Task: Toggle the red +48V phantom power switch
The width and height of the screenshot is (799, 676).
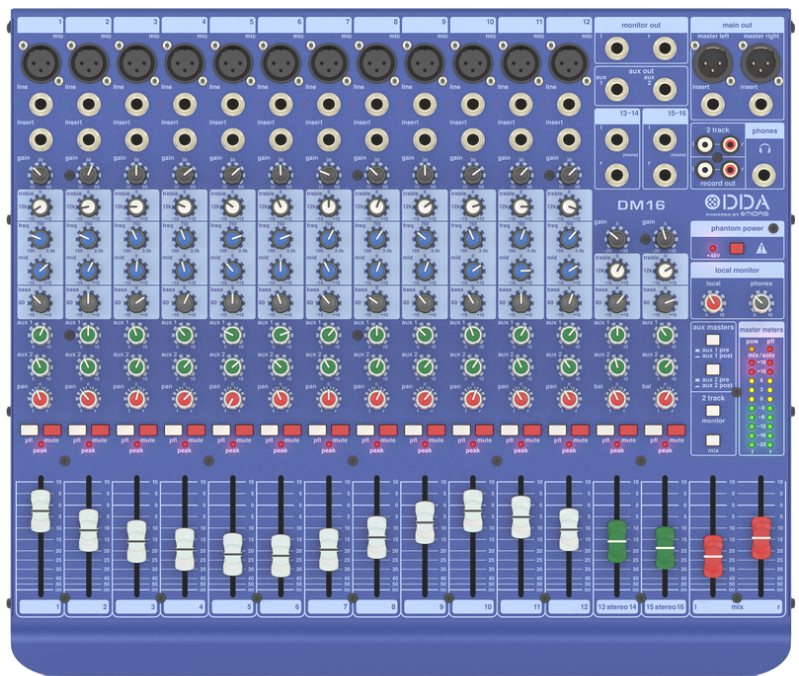Action: click(737, 248)
